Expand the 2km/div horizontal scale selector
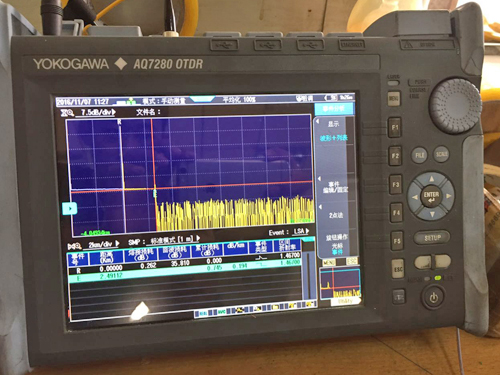 pyautogui.click(x=104, y=245)
